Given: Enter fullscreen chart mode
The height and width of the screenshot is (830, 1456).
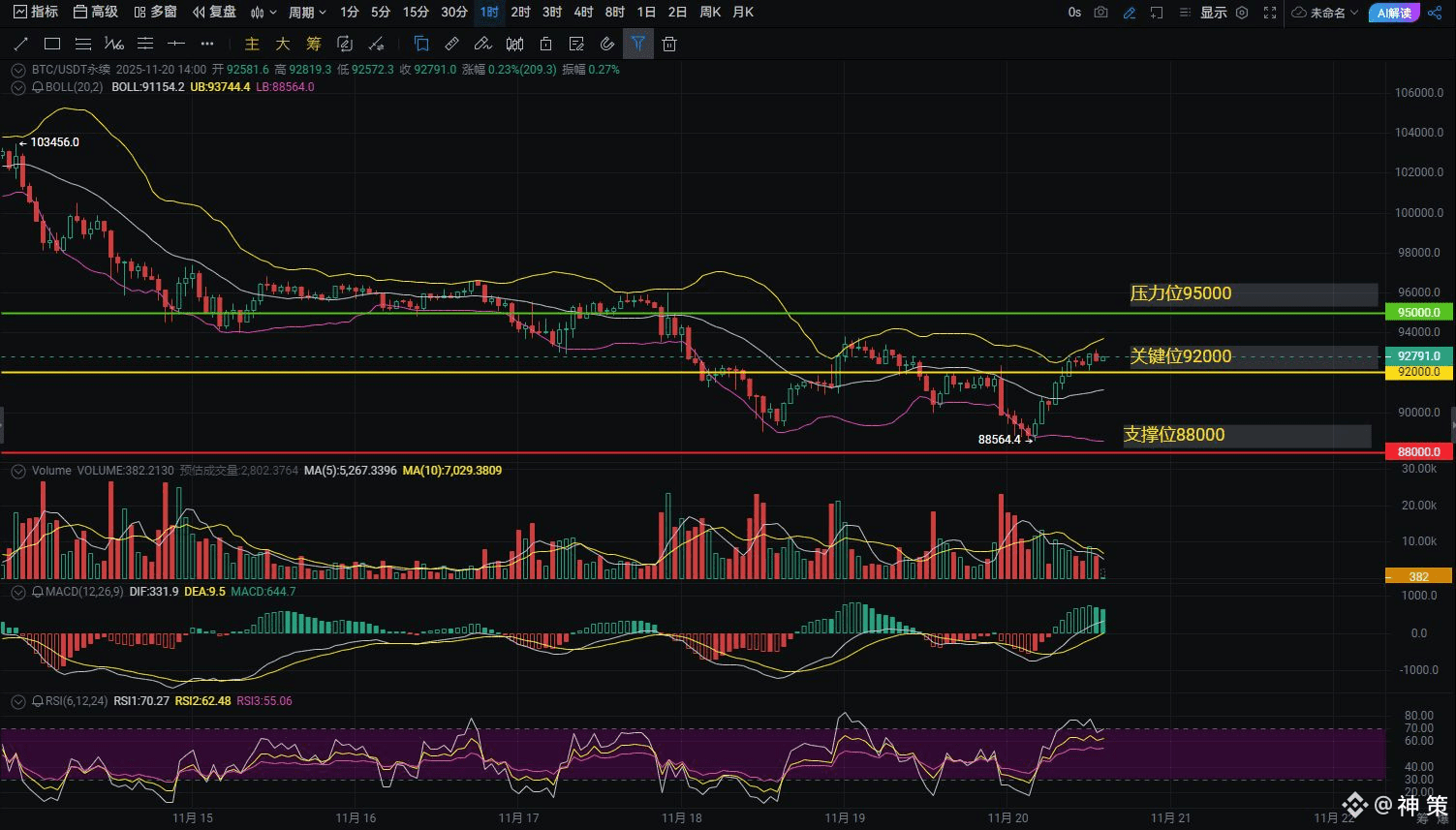Looking at the screenshot, I should pos(1269,13).
